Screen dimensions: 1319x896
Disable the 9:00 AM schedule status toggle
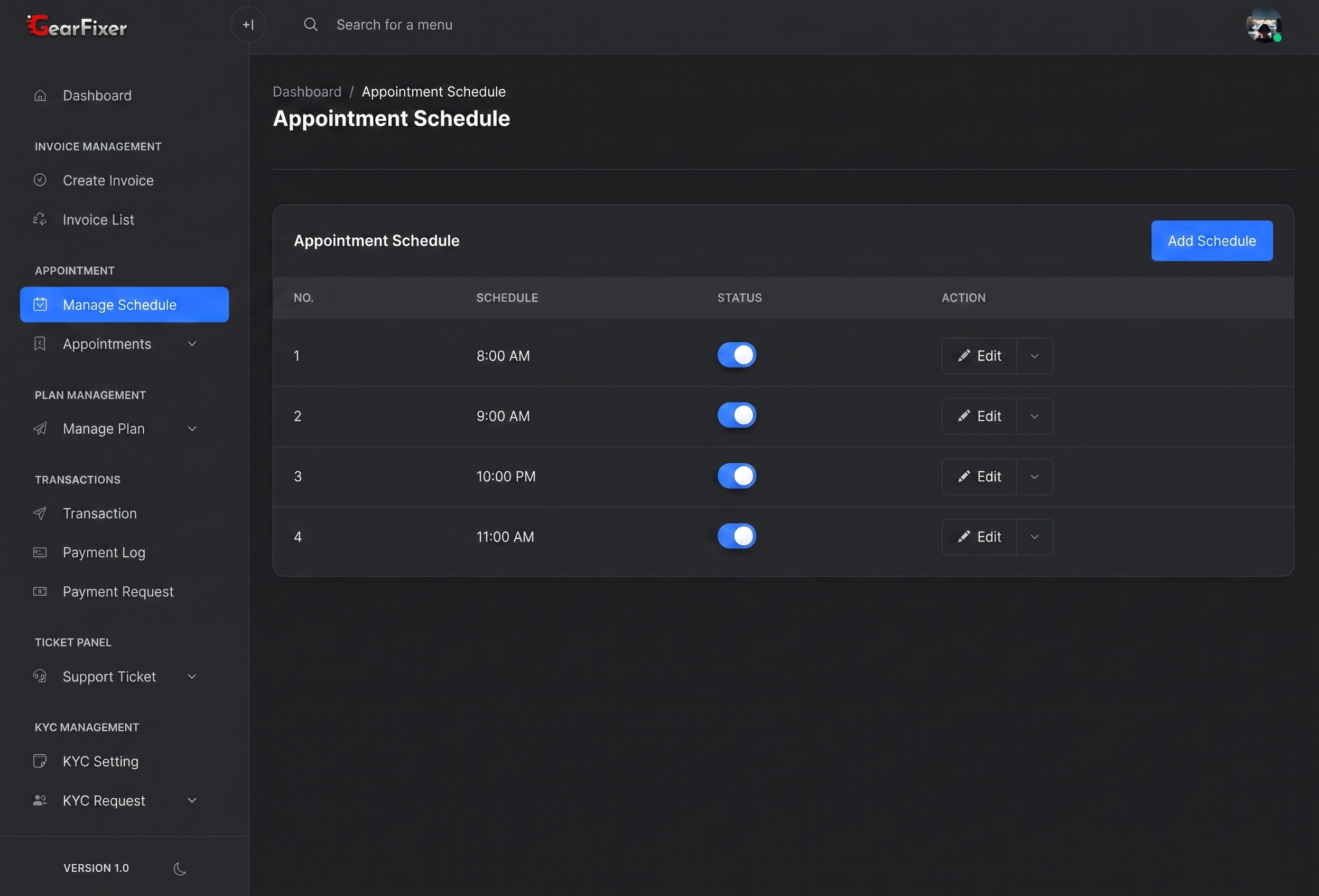(x=737, y=415)
